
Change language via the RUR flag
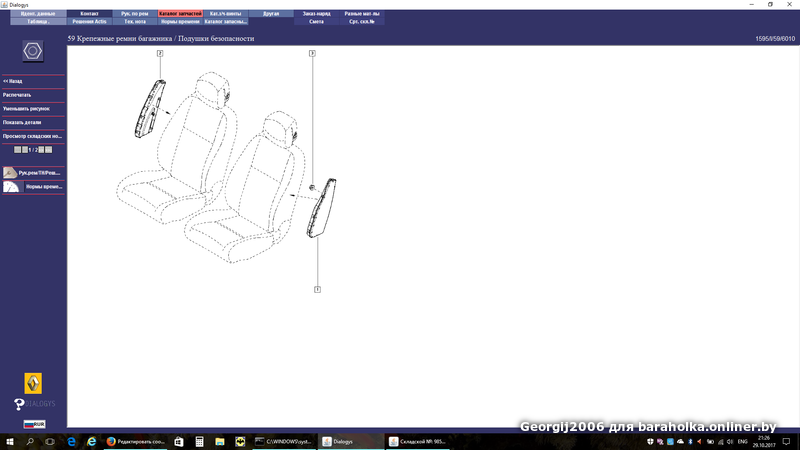coord(34,424)
